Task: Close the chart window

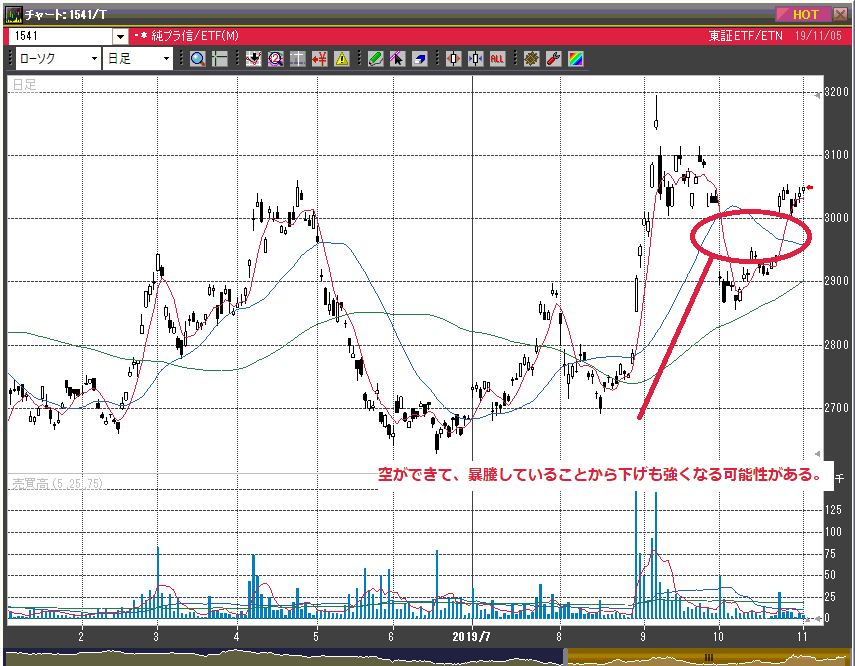Action: click(x=841, y=14)
